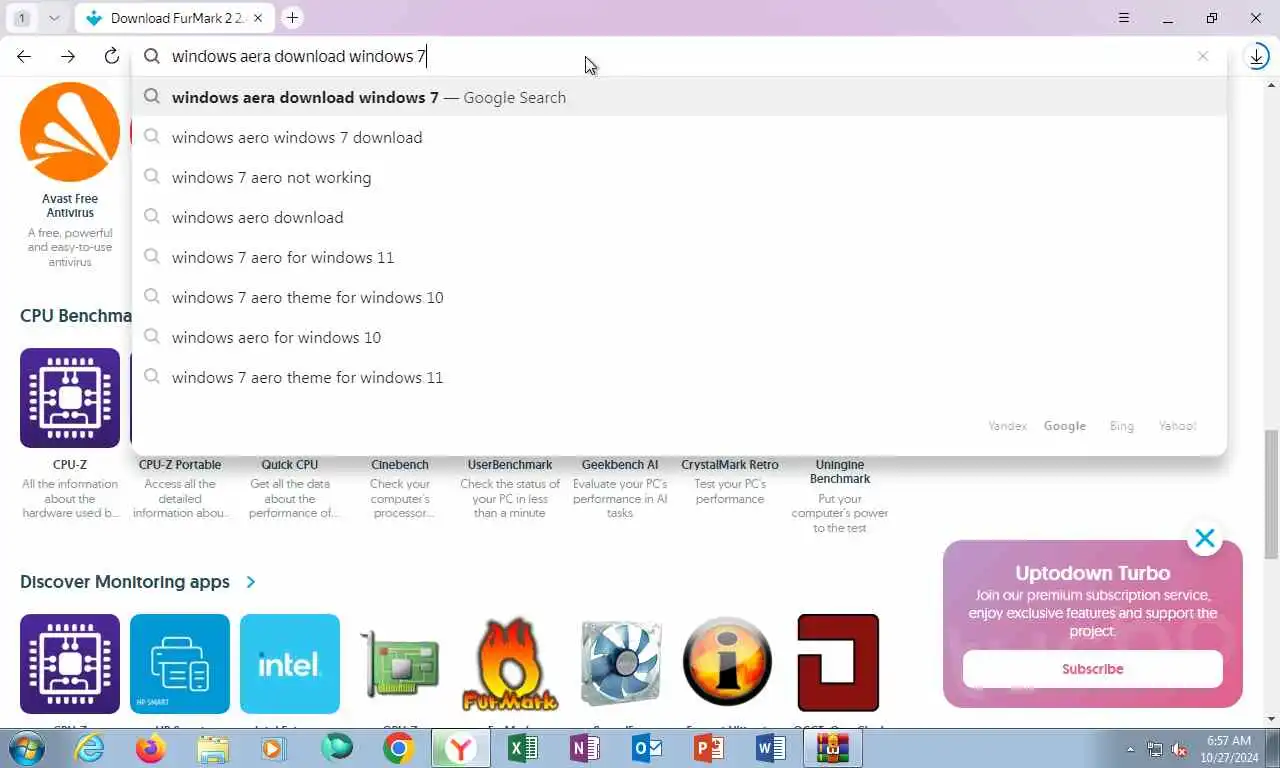Launch Outlook from taskbar
Screen dimensions: 1280x768
[647, 748]
